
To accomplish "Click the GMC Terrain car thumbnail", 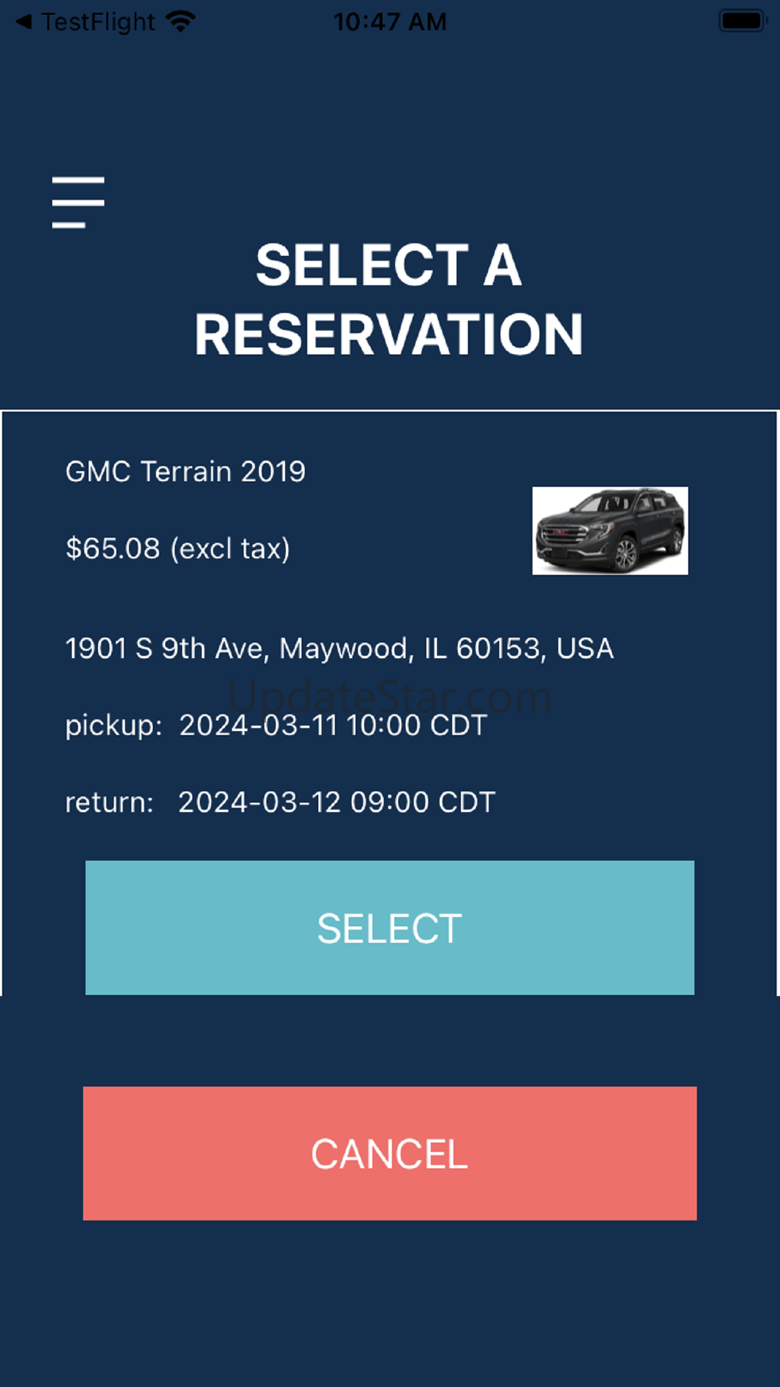I will [610, 531].
